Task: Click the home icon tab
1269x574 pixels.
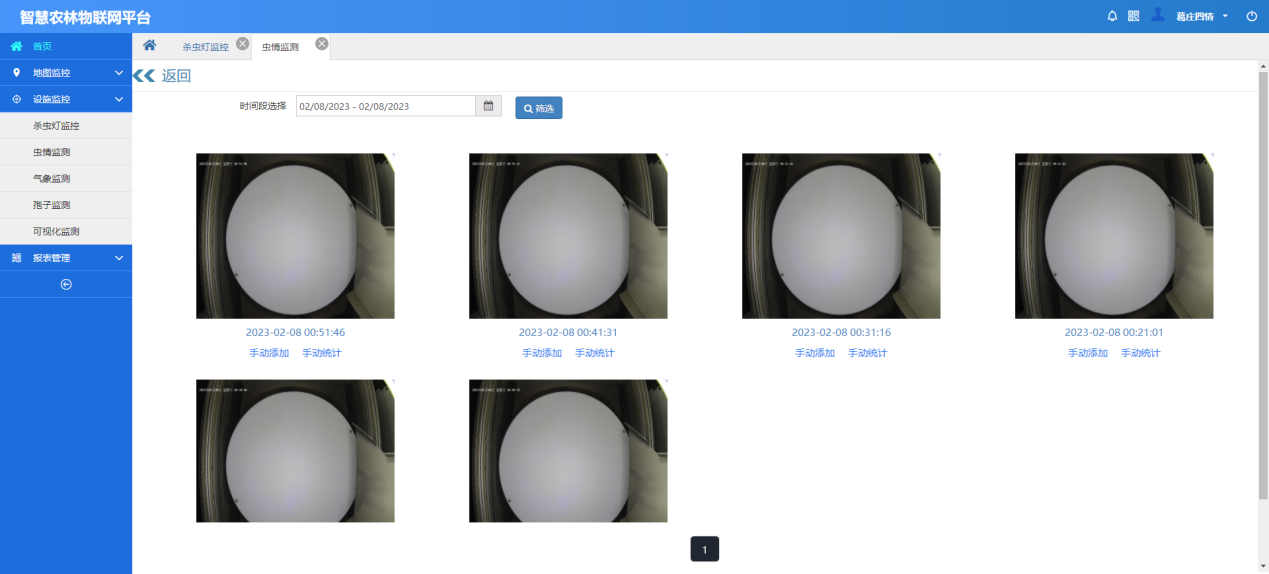Action: 149,46
